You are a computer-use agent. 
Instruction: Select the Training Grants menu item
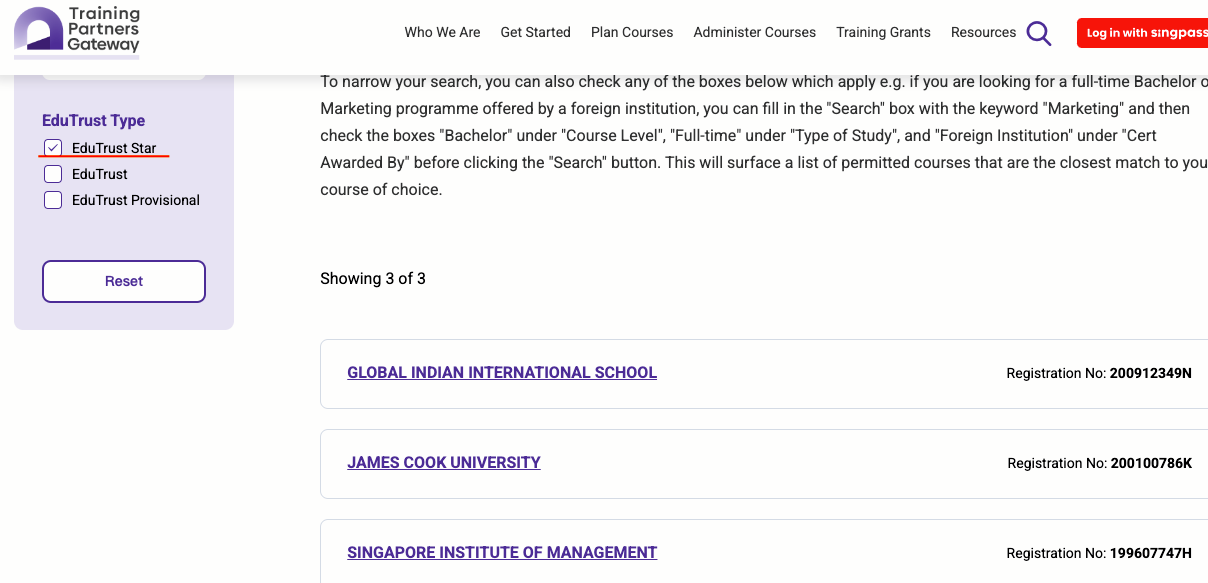coord(883,32)
